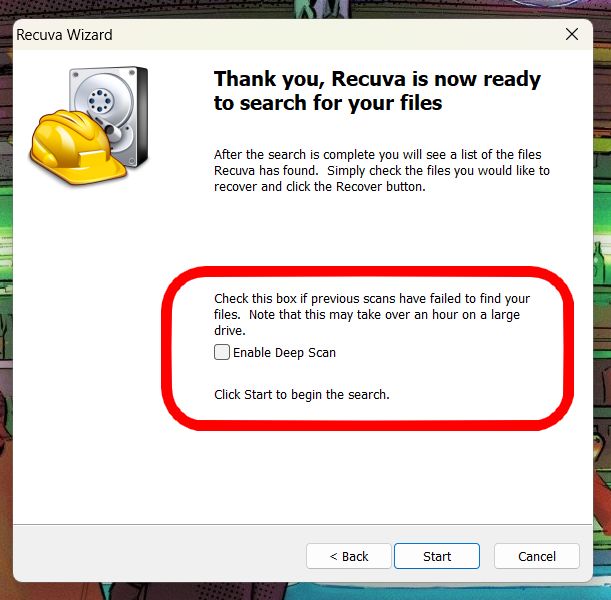Close the Recuva Wizard with the X icon
The image size is (611, 600).
click(572, 34)
